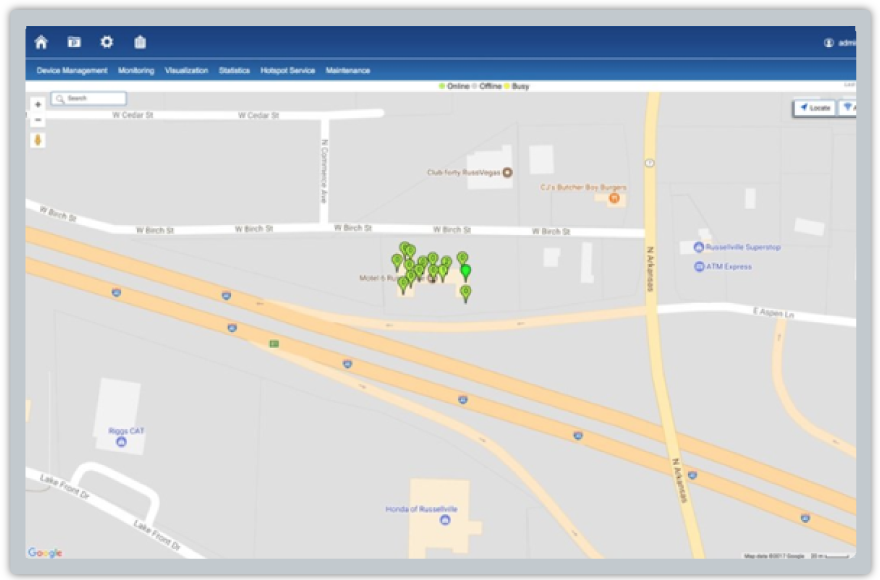Open the Monitoring menu
The height and width of the screenshot is (580, 880).
coord(136,71)
